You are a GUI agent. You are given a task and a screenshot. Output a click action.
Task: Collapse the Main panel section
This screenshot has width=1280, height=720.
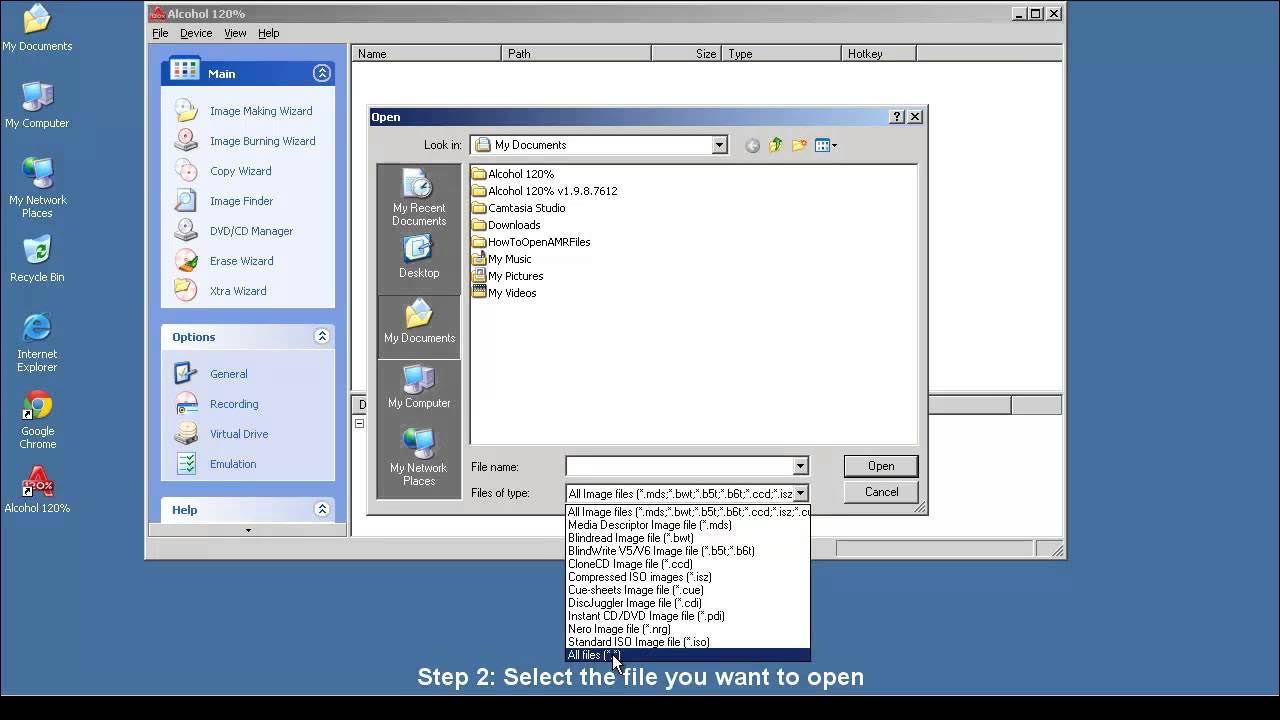click(322, 73)
